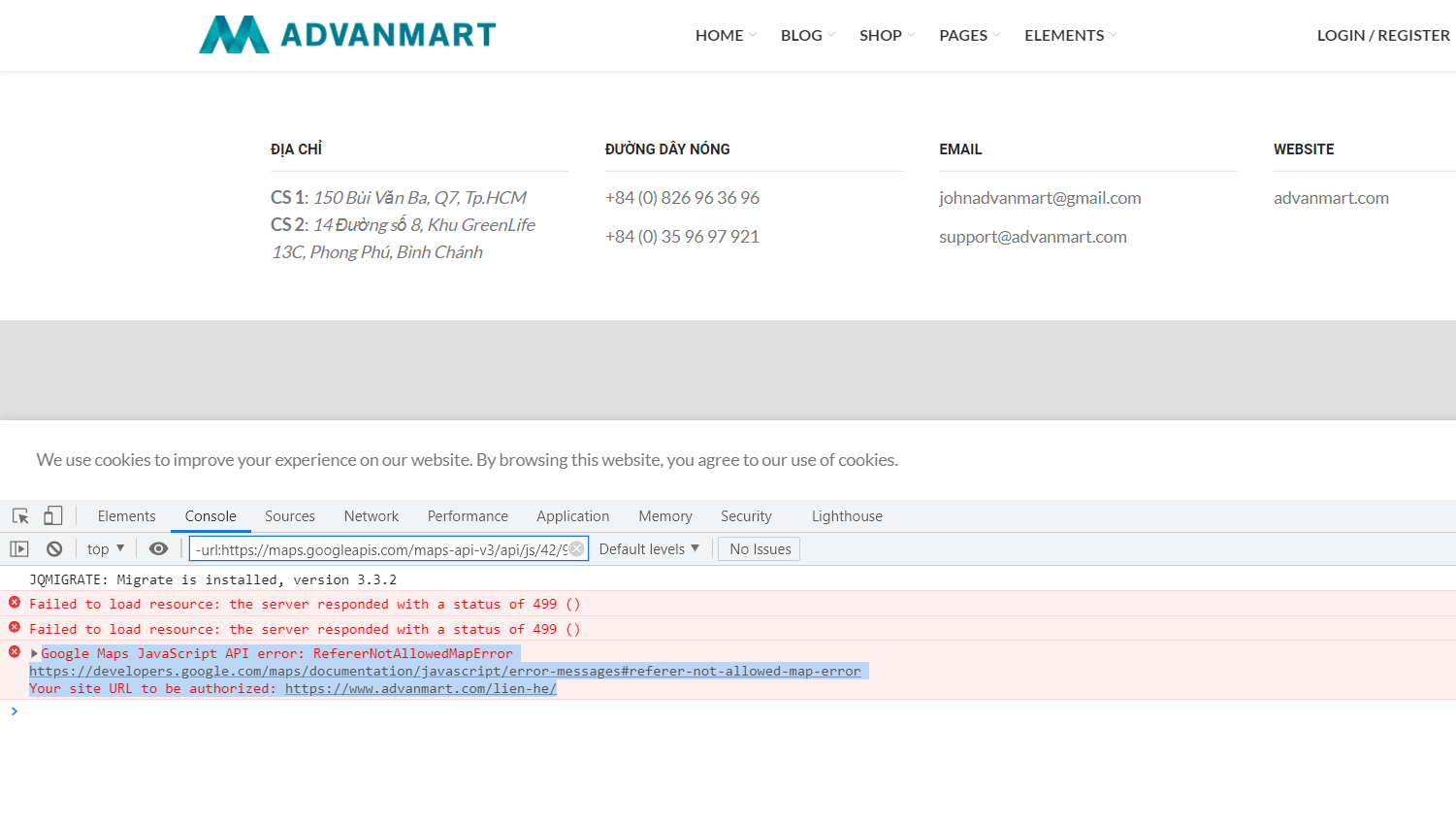The height and width of the screenshot is (825, 1456).
Task: Click the LOGIN / REGISTER link
Action: point(1383,35)
